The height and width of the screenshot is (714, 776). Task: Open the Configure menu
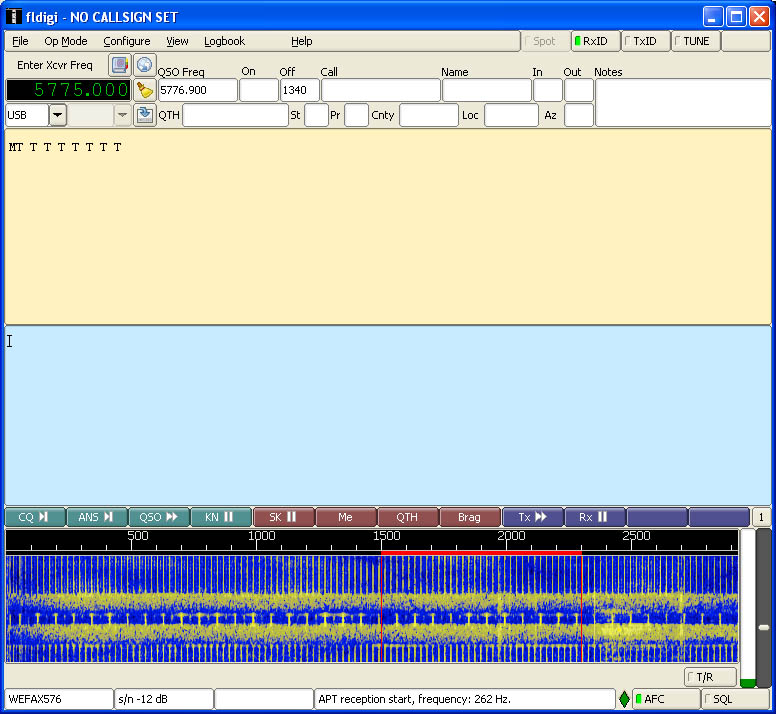[x=127, y=41]
